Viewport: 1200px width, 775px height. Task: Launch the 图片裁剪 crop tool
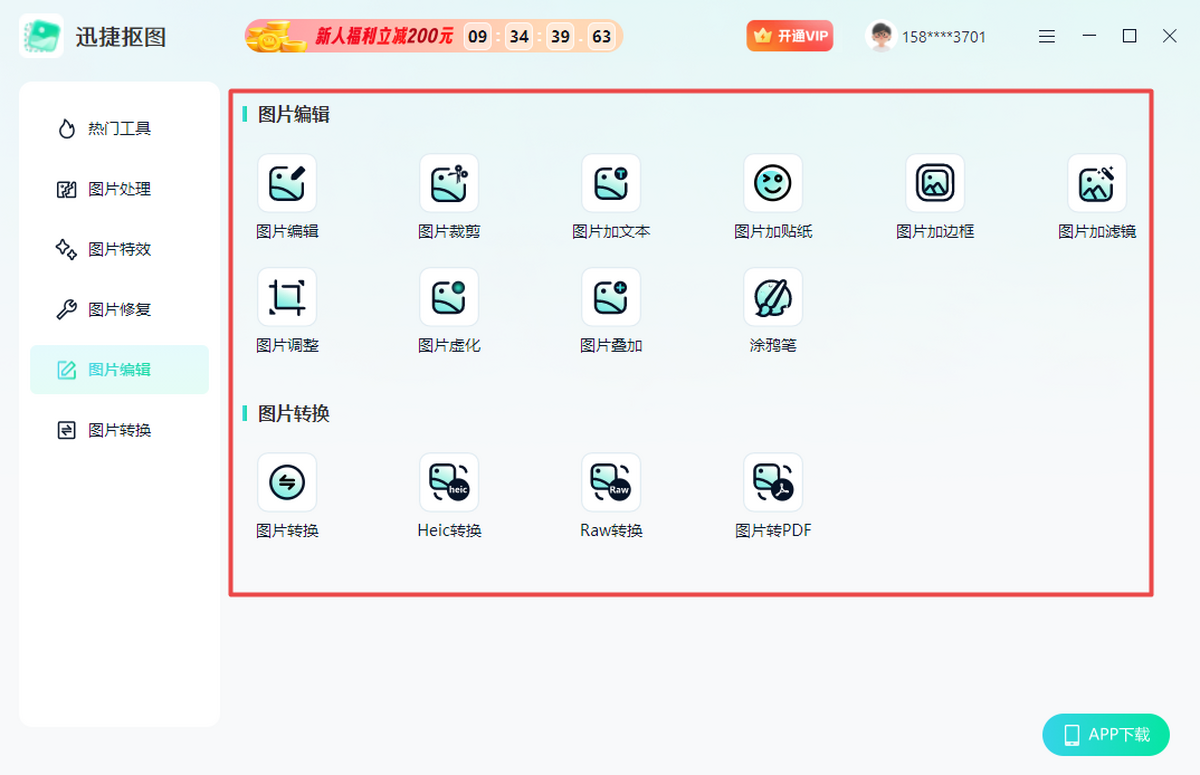[449, 183]
